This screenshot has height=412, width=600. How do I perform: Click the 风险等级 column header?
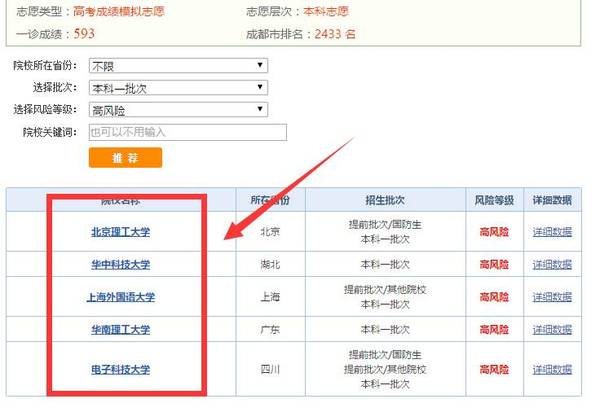(494, 200)
